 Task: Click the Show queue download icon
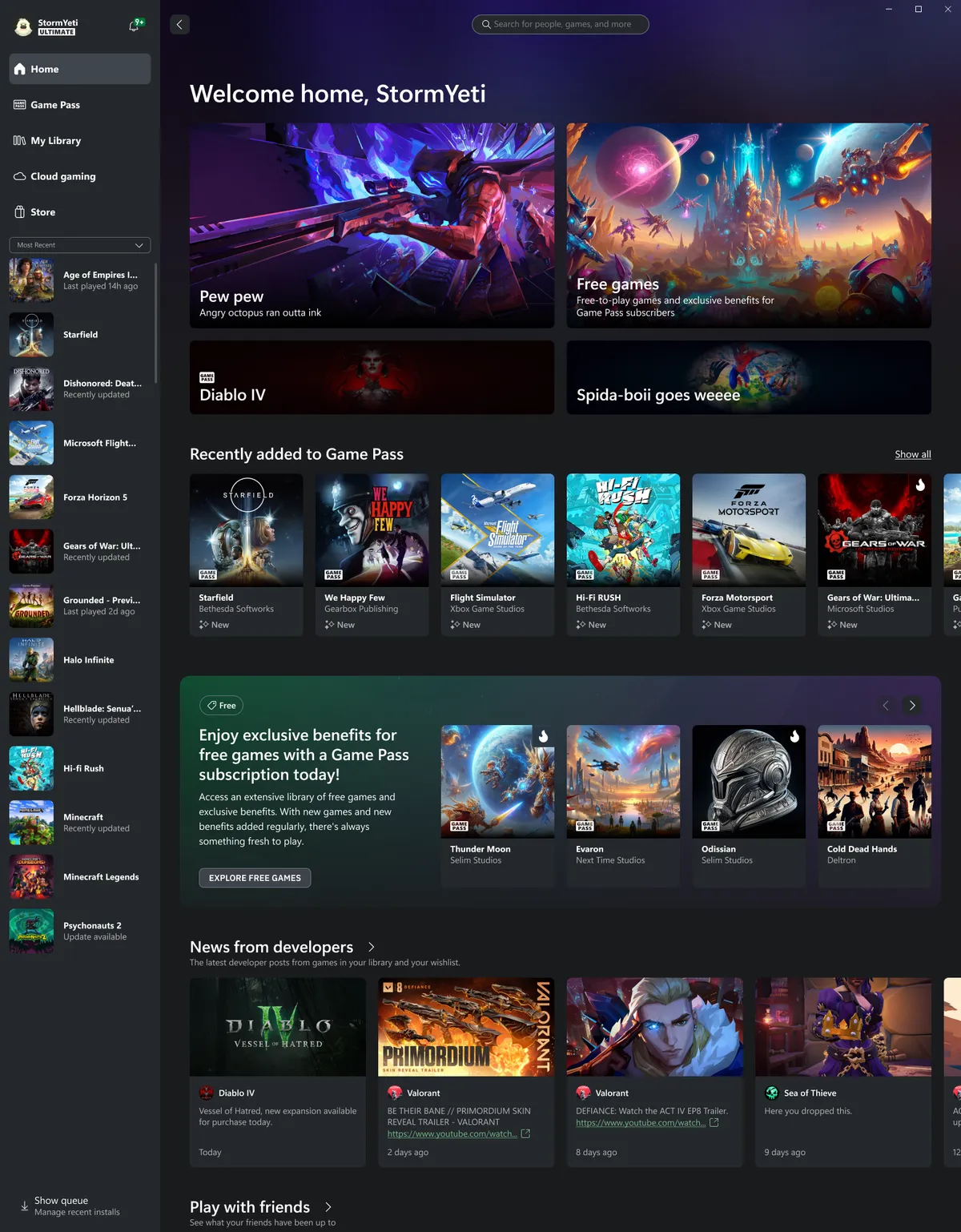pyautogui.click(x=24, y=1206)
